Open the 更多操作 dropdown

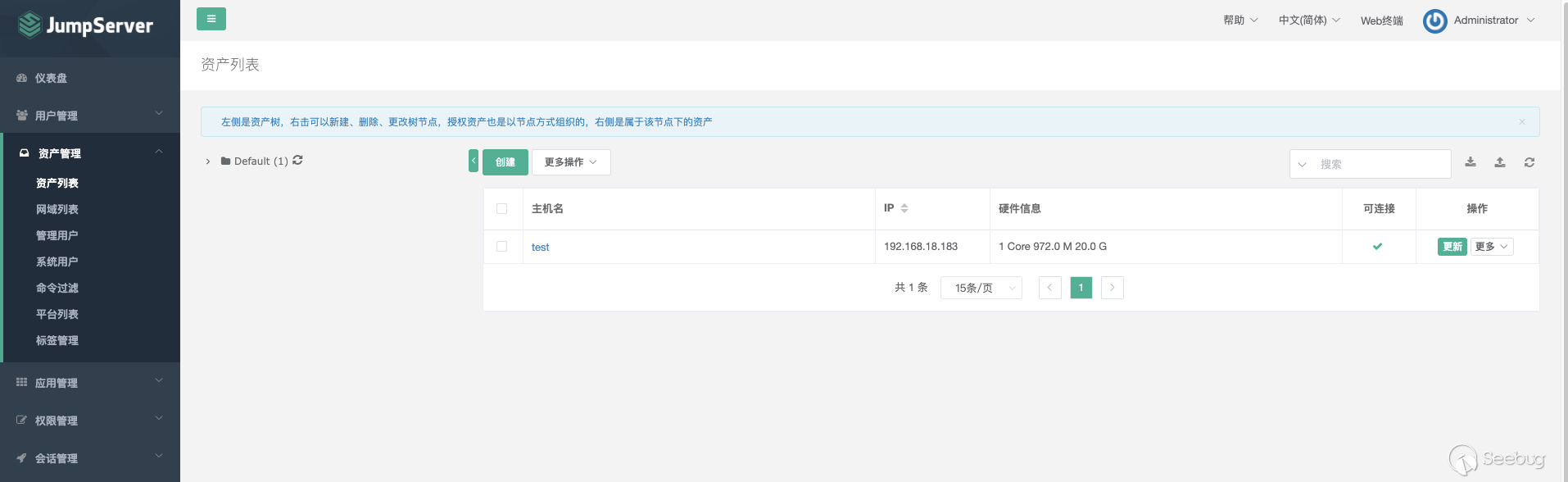pos(570,162)
